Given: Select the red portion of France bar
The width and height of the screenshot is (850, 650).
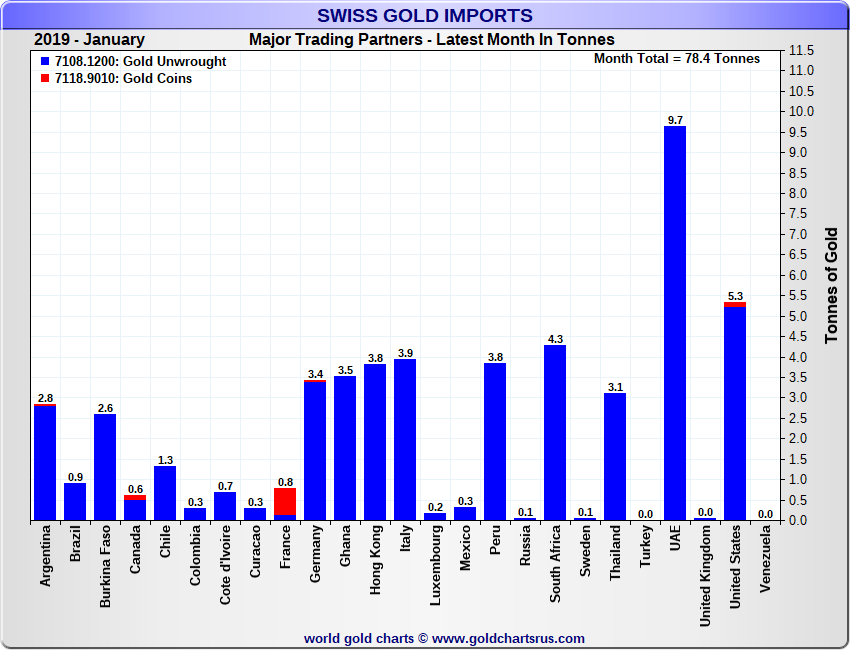Looking at the screenshot, I should pyautogui.click(x=285, y=501).
